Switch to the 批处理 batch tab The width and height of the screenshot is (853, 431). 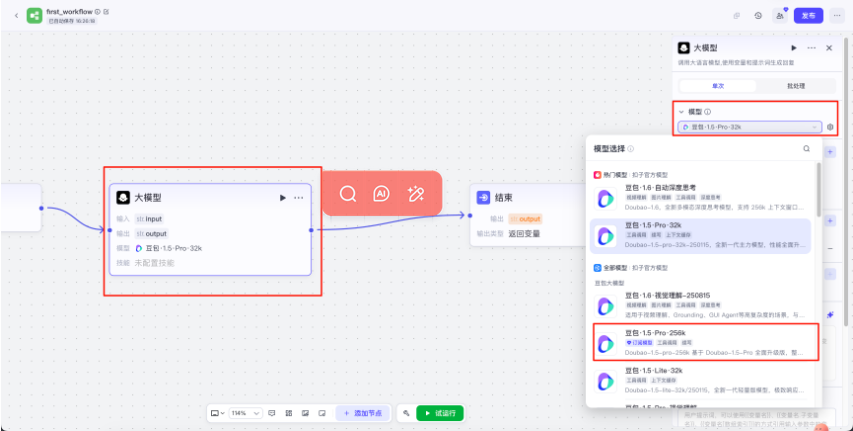pos(796,86)
